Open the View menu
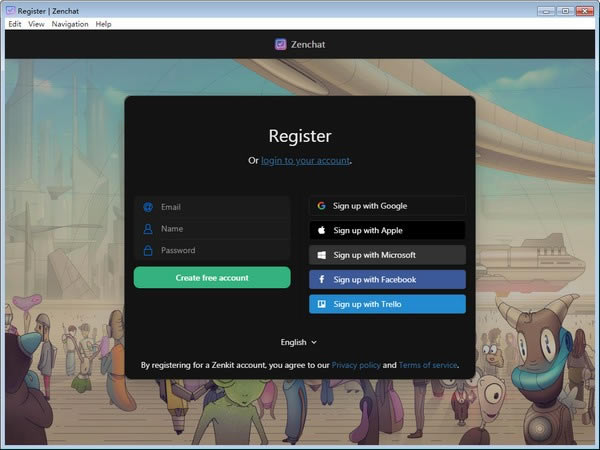The height and width of the screenshot is (450, 600). (36, 24)
